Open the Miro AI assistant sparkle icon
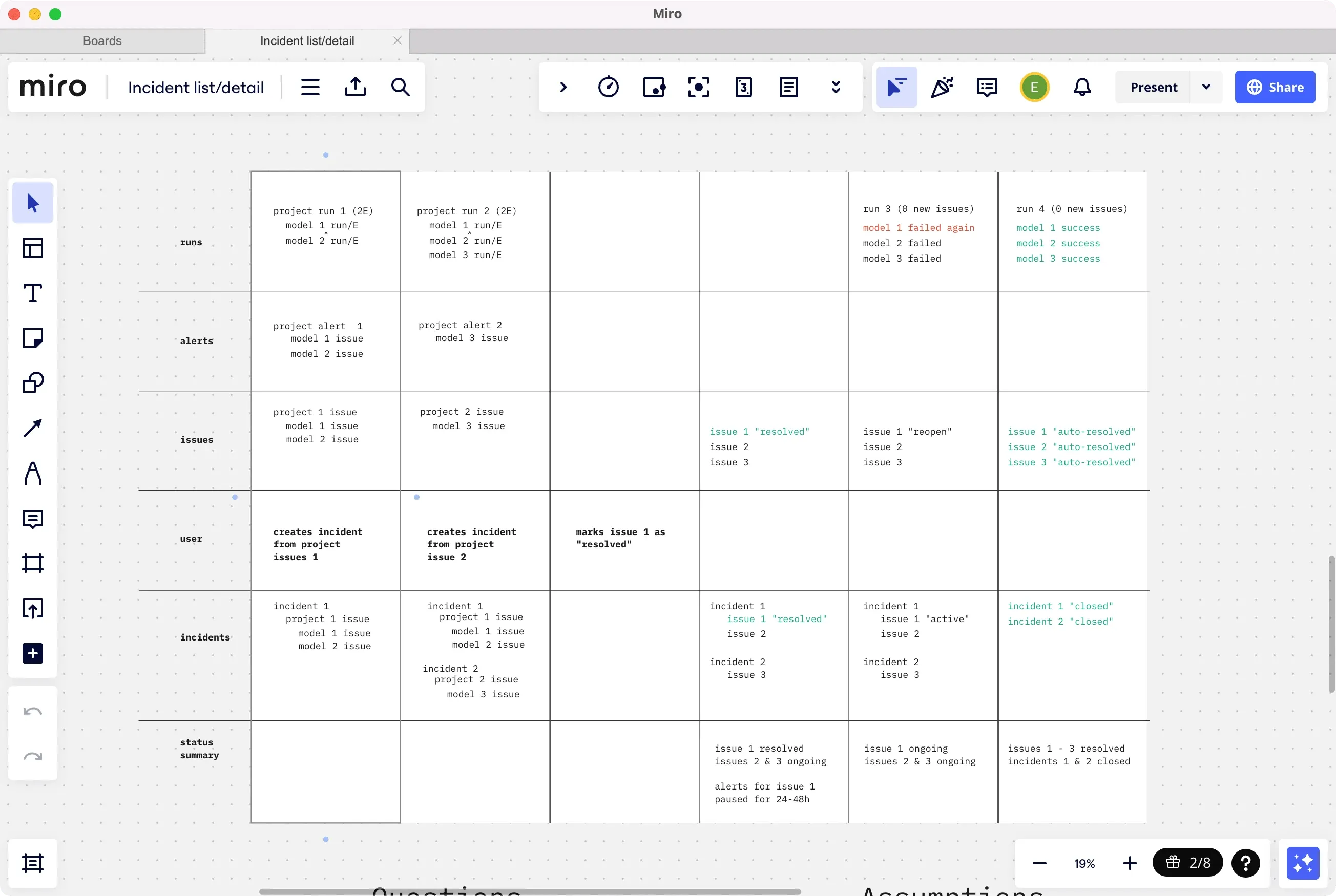The width and height of the screenshot is (1336, 896). [1303, 863]
